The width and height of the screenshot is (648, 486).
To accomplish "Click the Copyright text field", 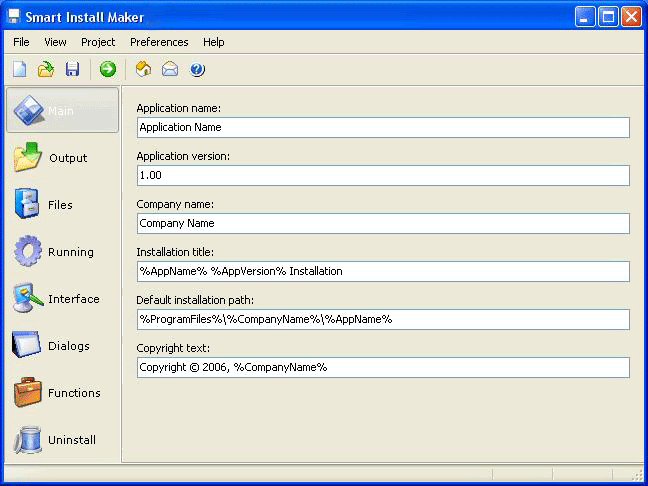I will pyautogui.click(x=383, y=367).
